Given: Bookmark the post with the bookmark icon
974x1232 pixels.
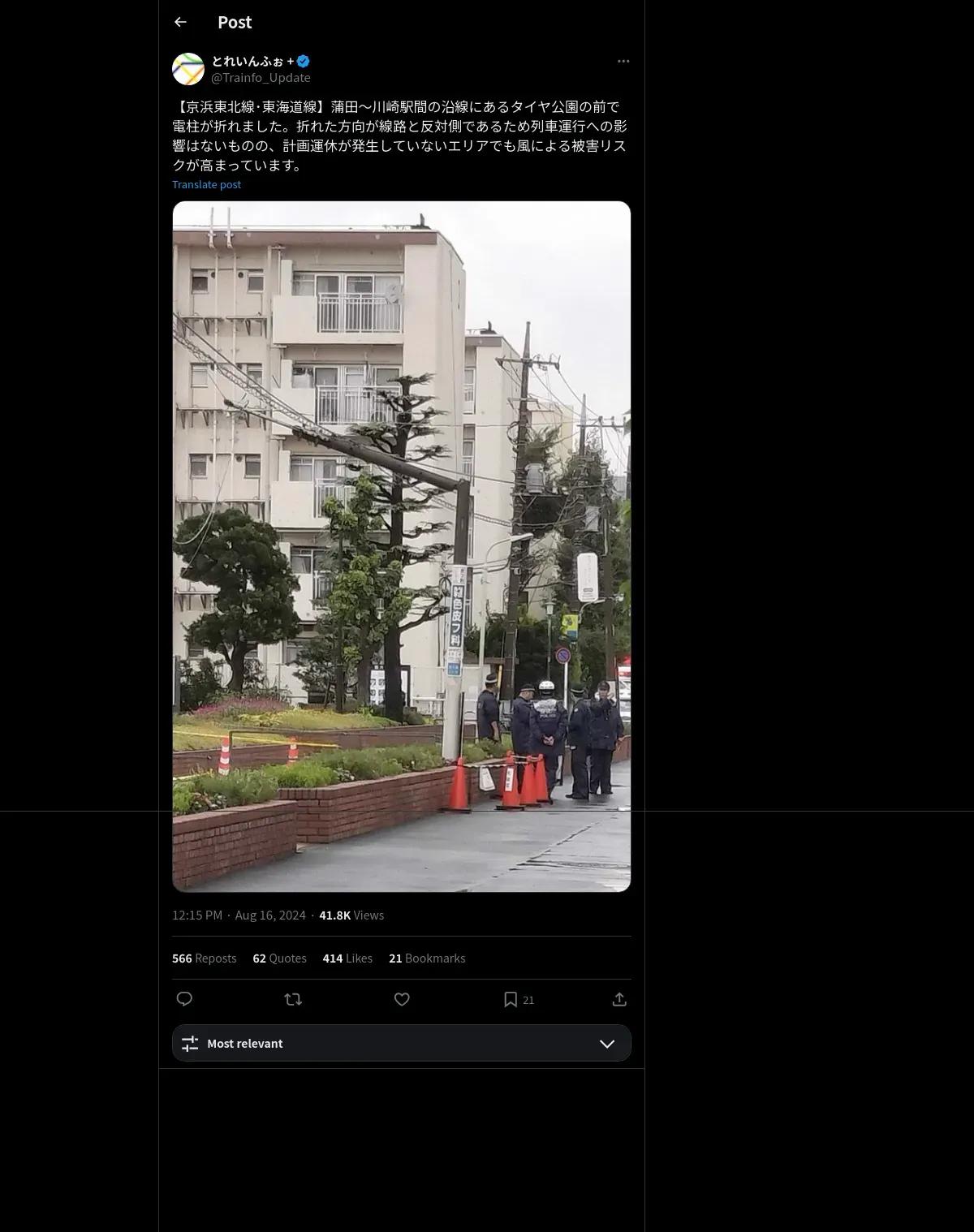Looking at the screenshot, I should coord(511,999).
